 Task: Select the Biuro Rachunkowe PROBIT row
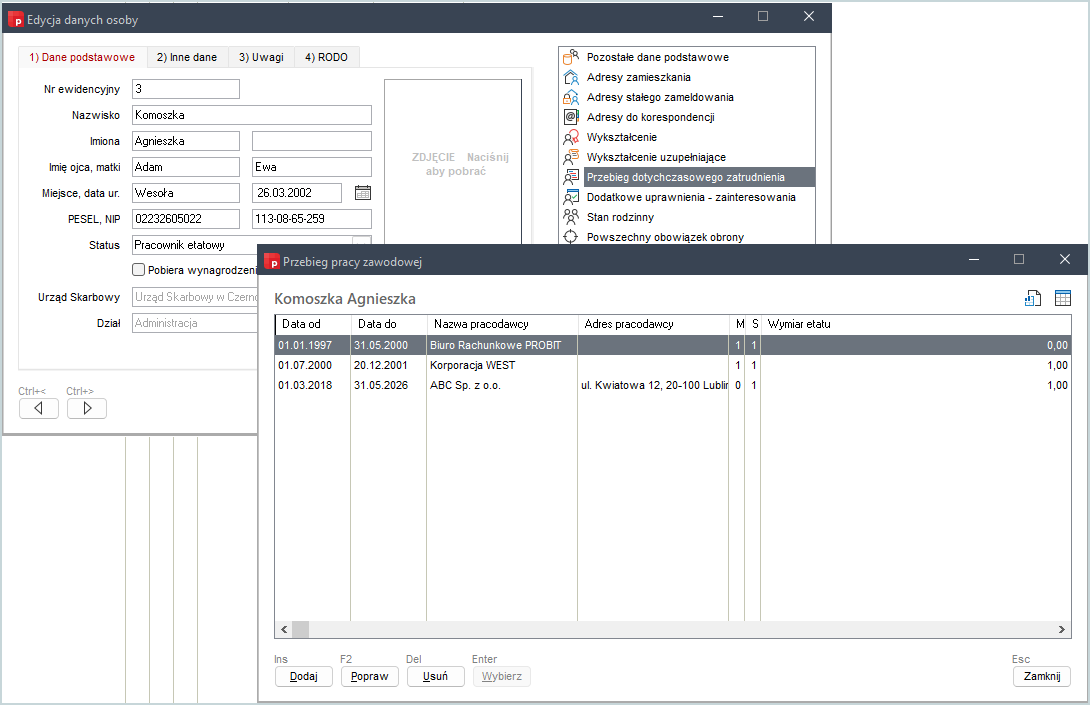click(672, 345)
